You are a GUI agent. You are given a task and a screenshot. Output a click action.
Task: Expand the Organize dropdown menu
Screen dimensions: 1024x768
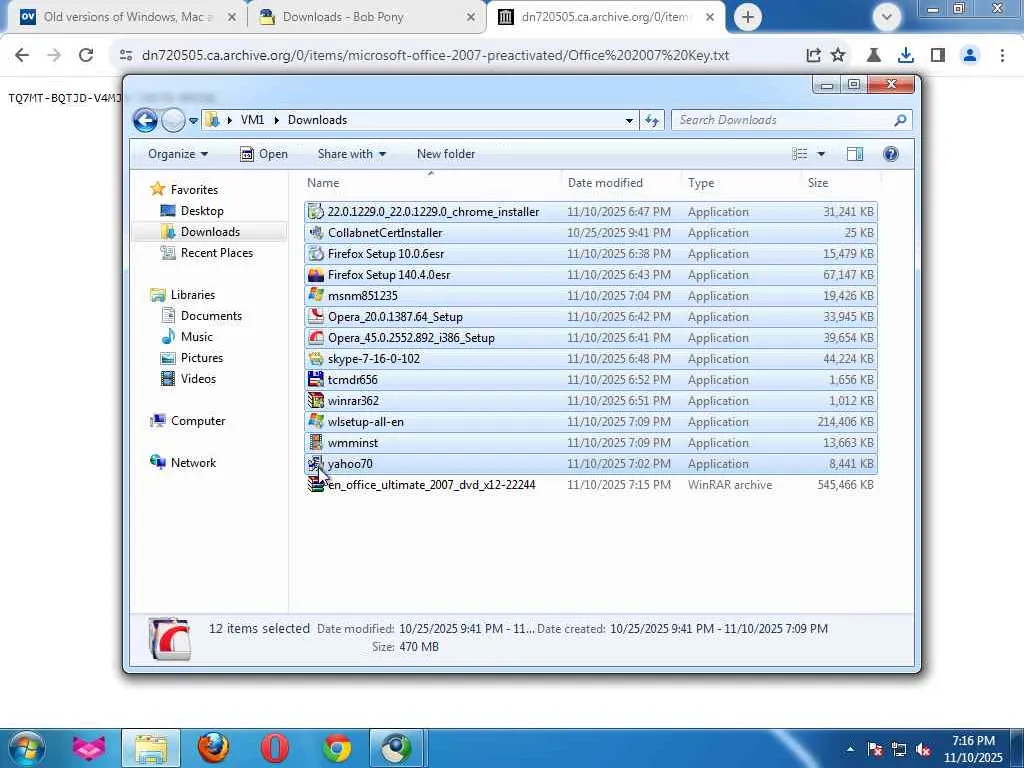(178, 154)
